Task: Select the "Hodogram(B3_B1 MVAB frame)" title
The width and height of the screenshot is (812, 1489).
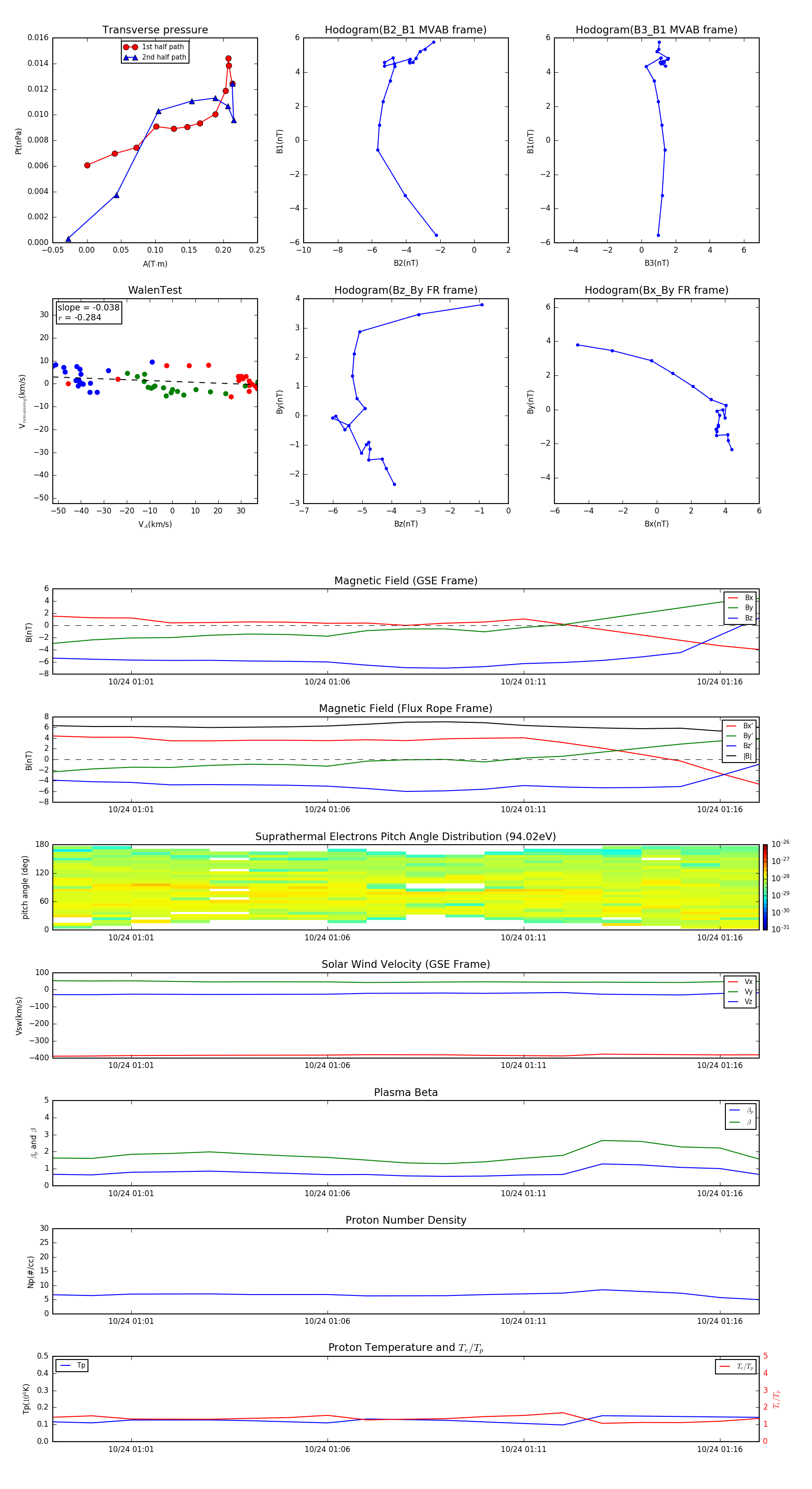Action: (656, 30)
